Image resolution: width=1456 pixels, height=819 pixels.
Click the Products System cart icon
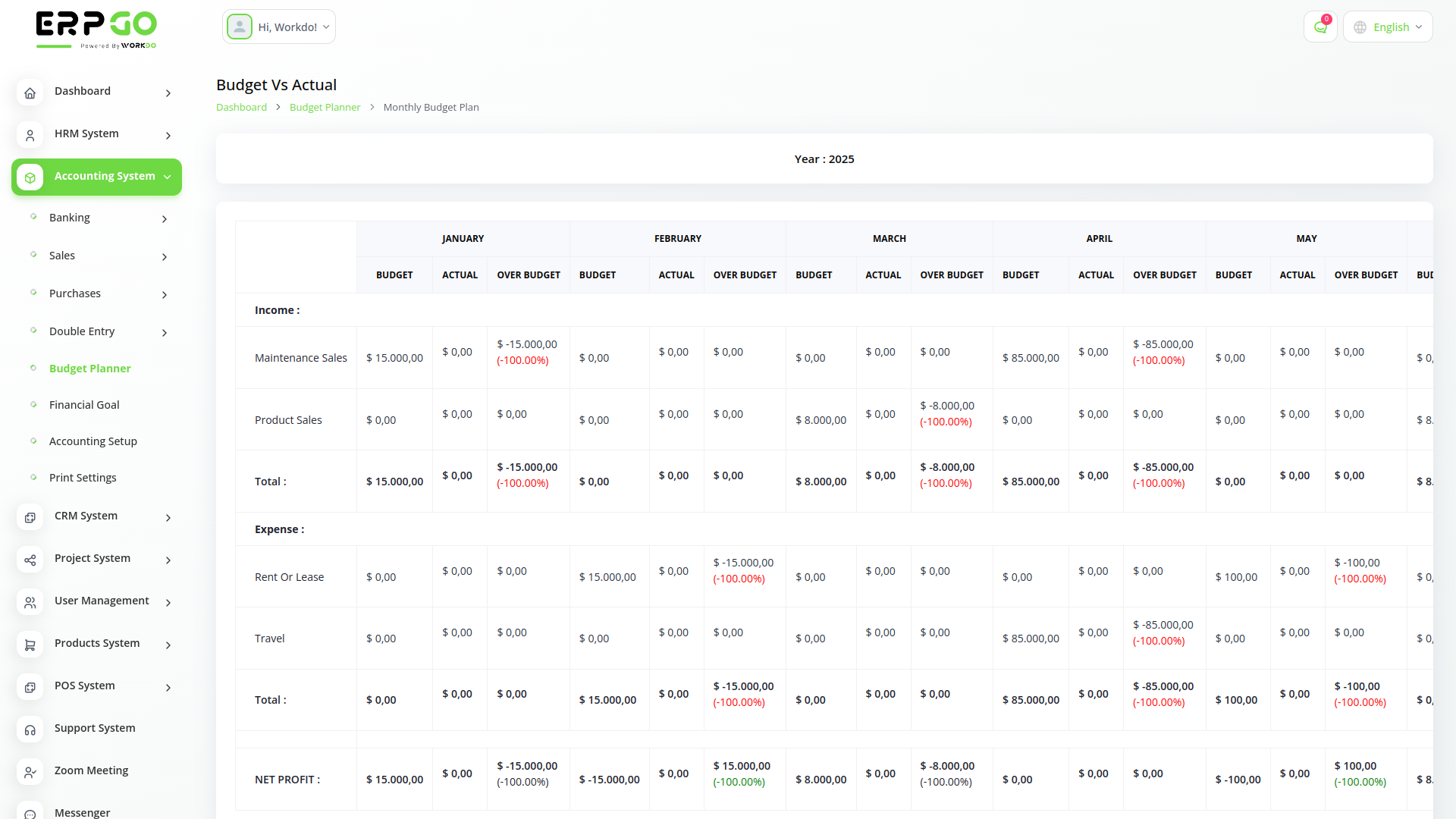click(x=30, y=645)
